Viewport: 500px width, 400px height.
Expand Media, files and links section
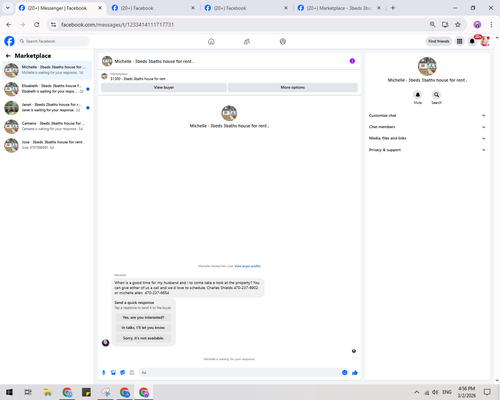pyautogui.click(x=427, y=138)
